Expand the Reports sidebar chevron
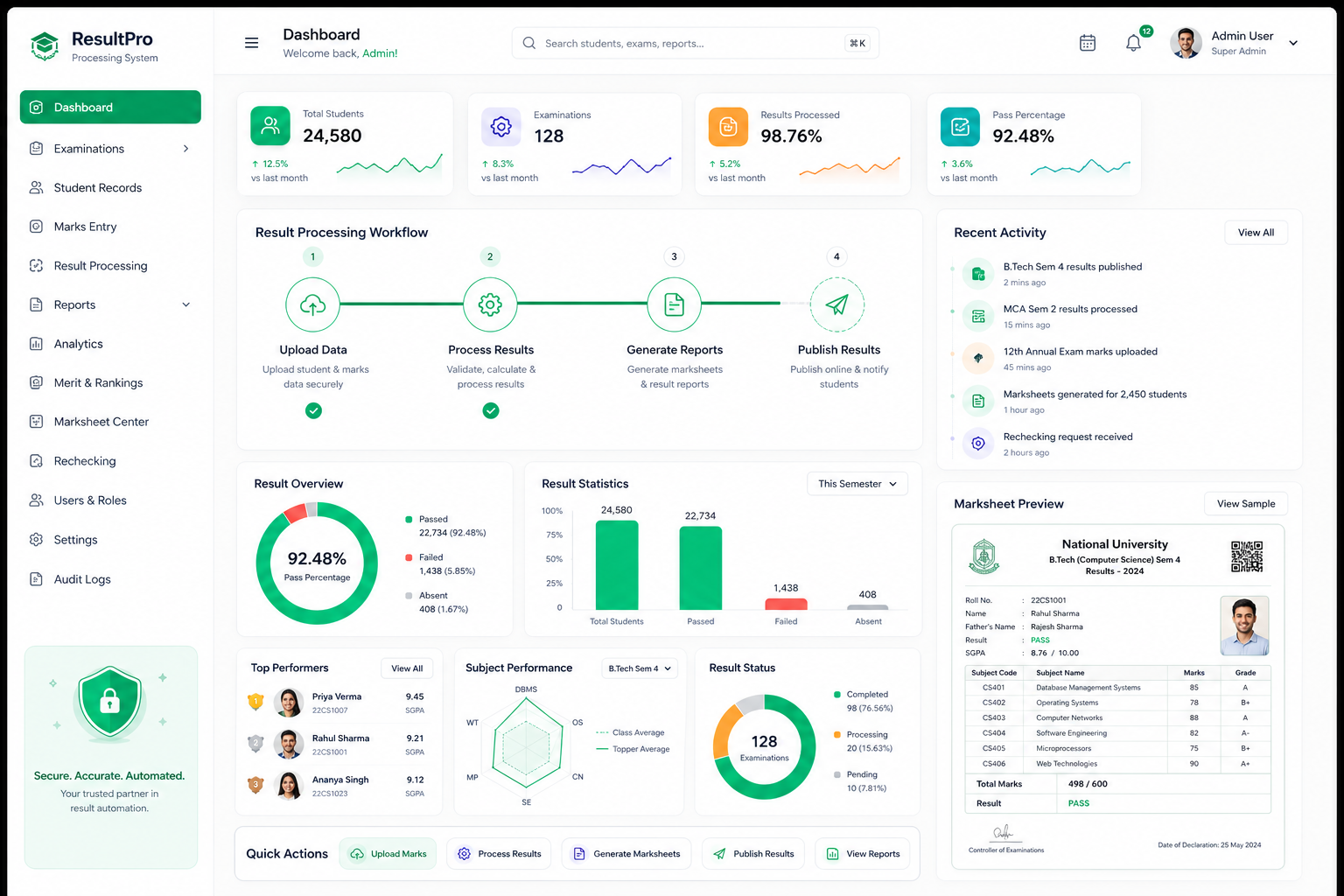1344x896 pixels. 185,304
